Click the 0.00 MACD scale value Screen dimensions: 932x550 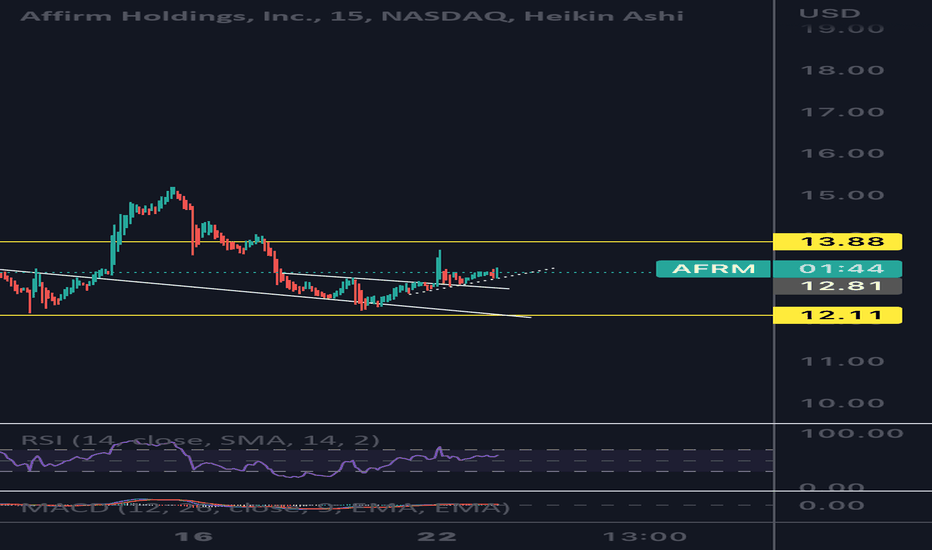(832, 505)
